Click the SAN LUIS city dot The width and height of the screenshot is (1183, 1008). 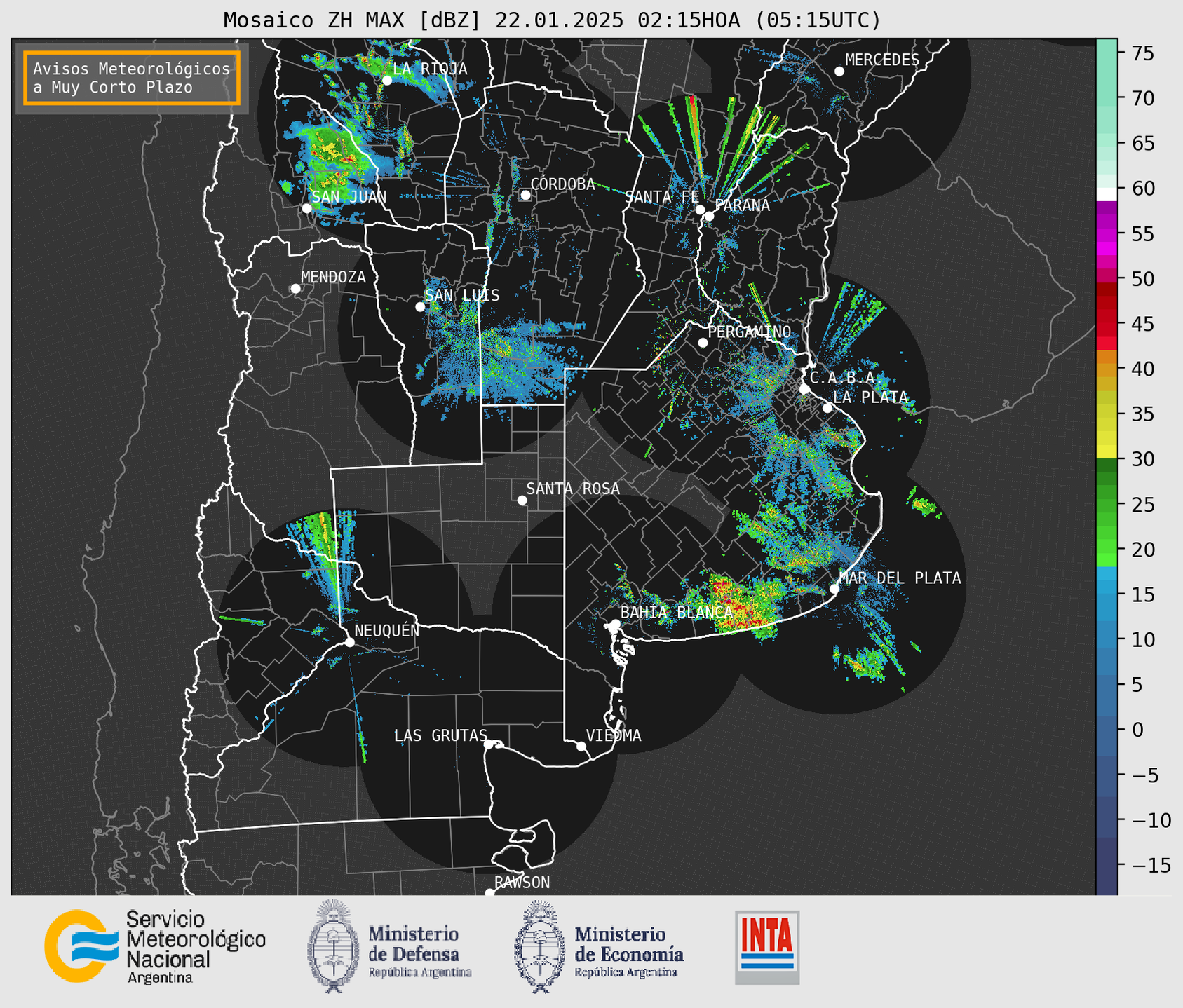click(420, 306)
